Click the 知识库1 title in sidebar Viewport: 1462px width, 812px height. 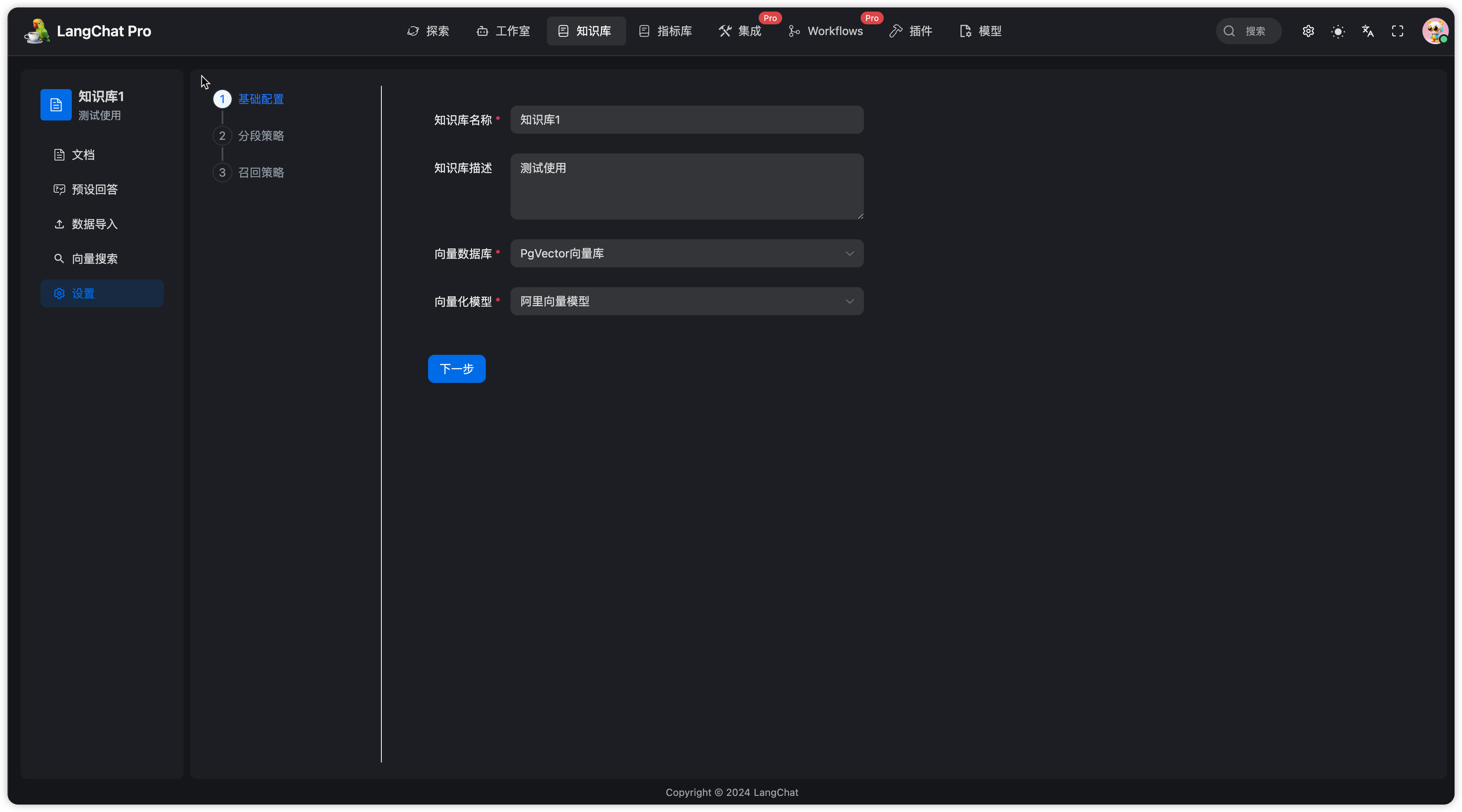(x=101, y=97)
